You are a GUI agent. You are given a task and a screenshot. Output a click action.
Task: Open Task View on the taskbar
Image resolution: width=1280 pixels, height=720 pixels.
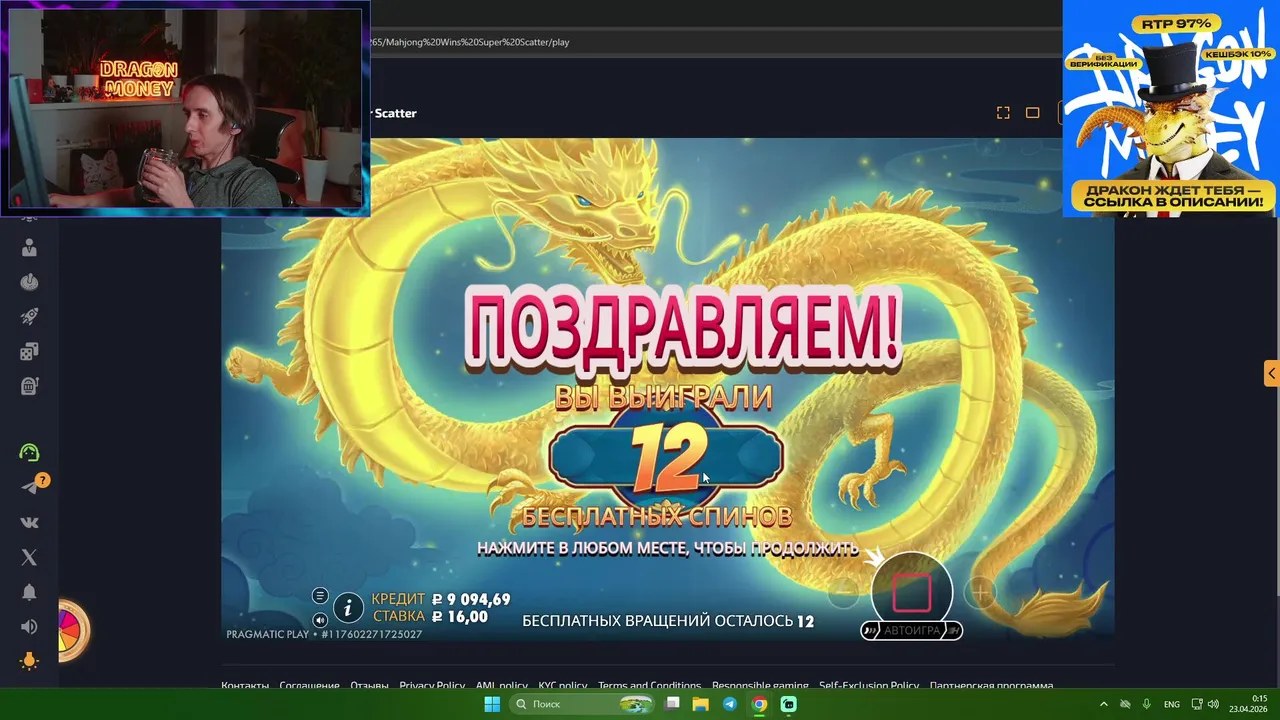[673, 704]
